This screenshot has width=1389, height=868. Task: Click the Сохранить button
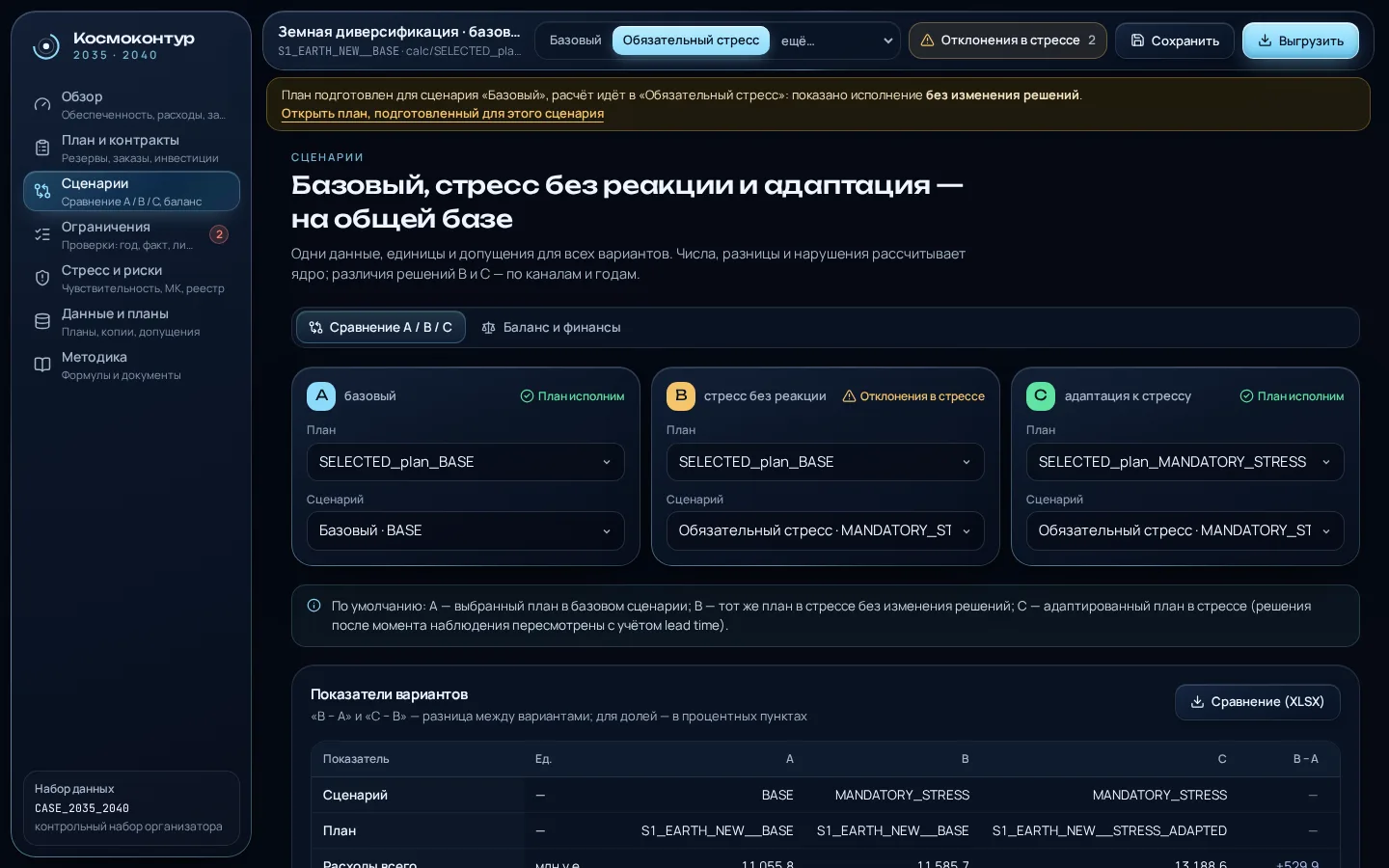1174,41
